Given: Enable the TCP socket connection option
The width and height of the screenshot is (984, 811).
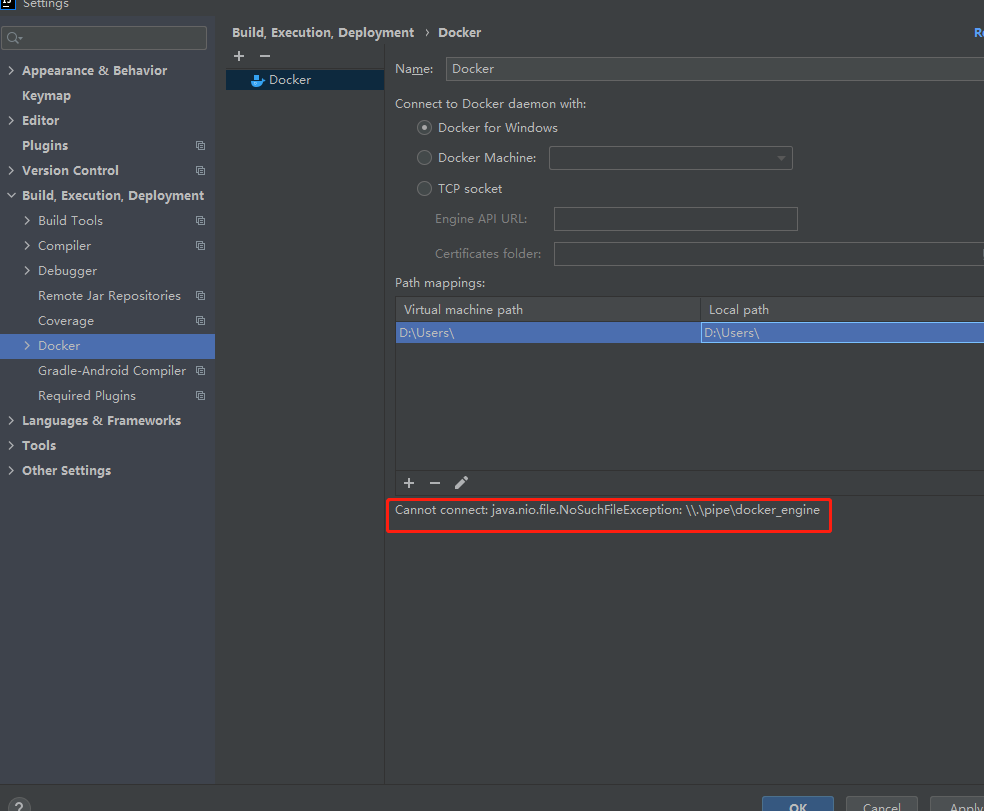Looking at the screenshot, I should pyautogui.click(x=424, y=188).
